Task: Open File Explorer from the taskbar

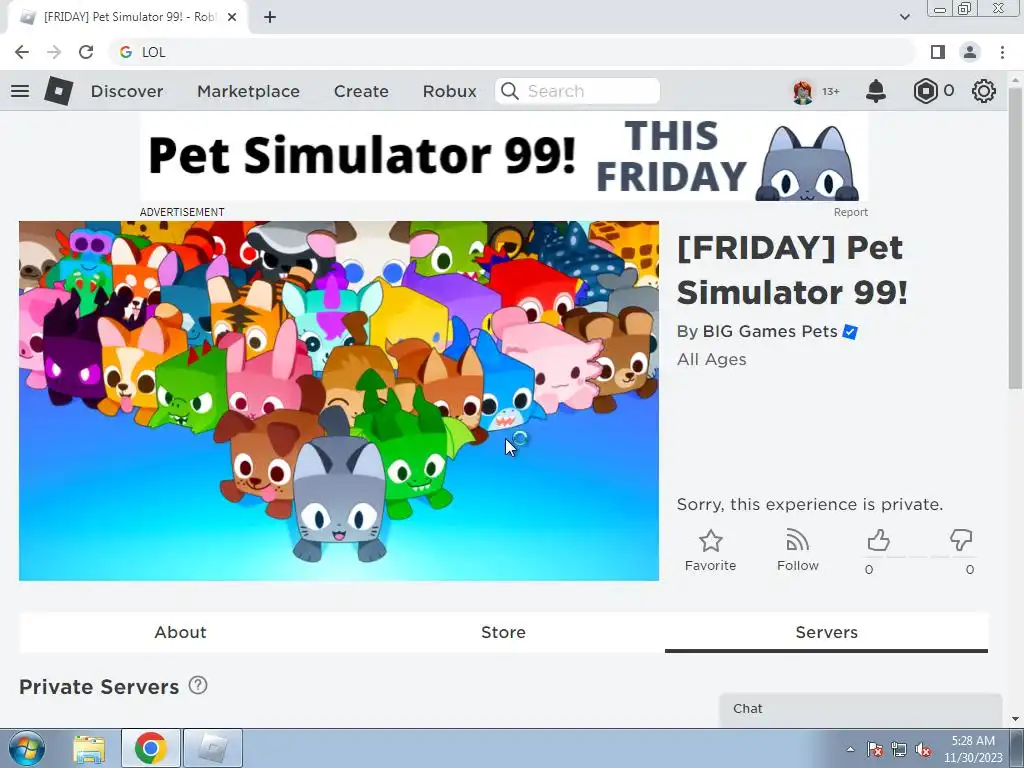Action: coord(89,748)
